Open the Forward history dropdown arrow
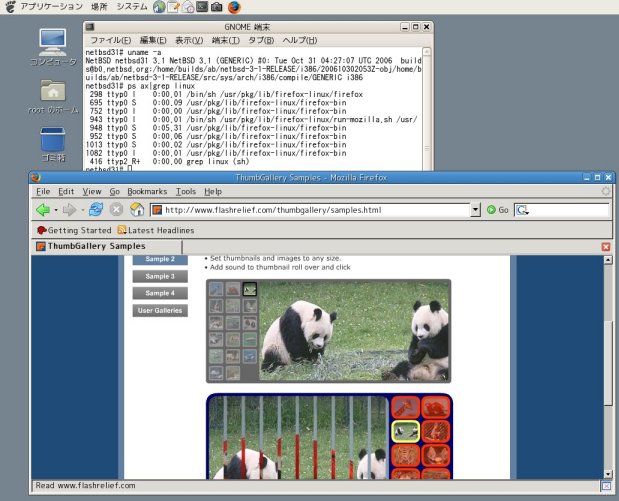 pos(82,210)
